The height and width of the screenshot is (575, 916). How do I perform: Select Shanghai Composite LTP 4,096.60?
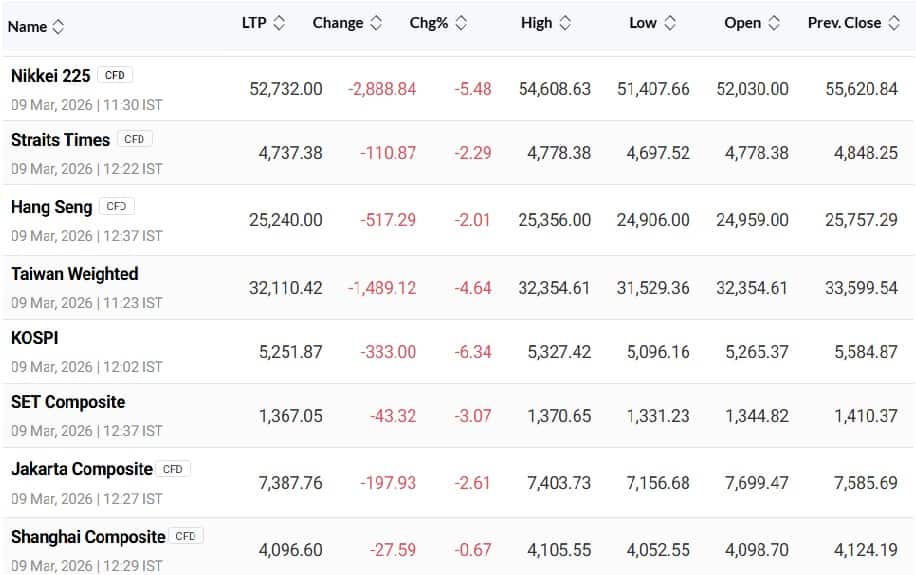[x=290, y=550]
